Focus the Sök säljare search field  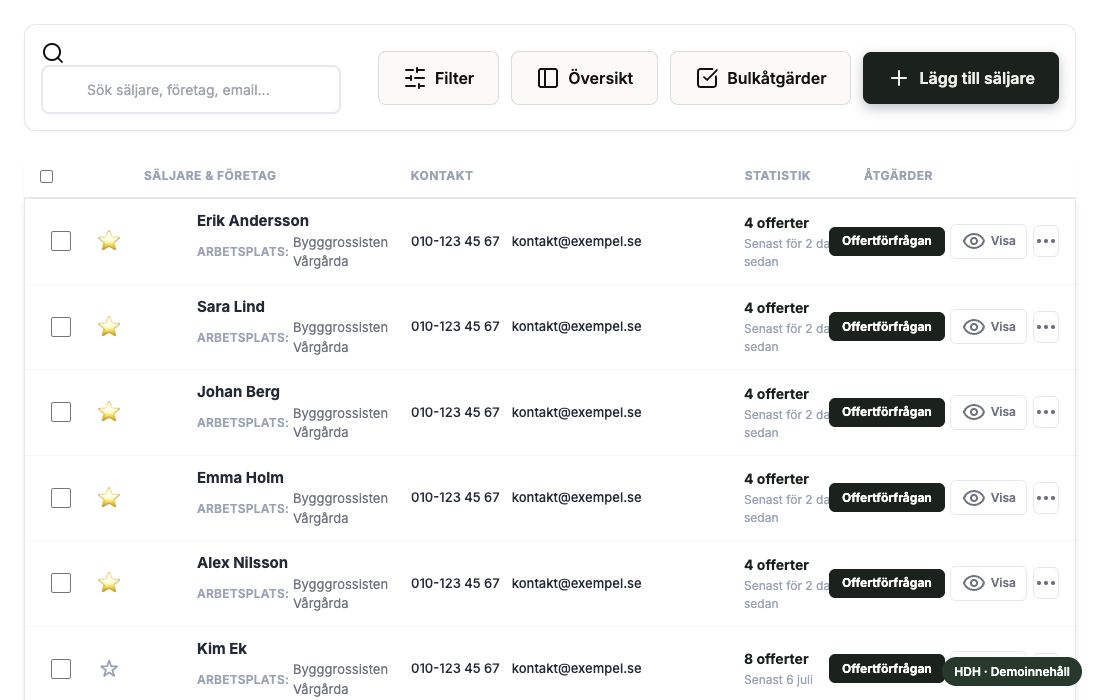(x=191, y=90)
